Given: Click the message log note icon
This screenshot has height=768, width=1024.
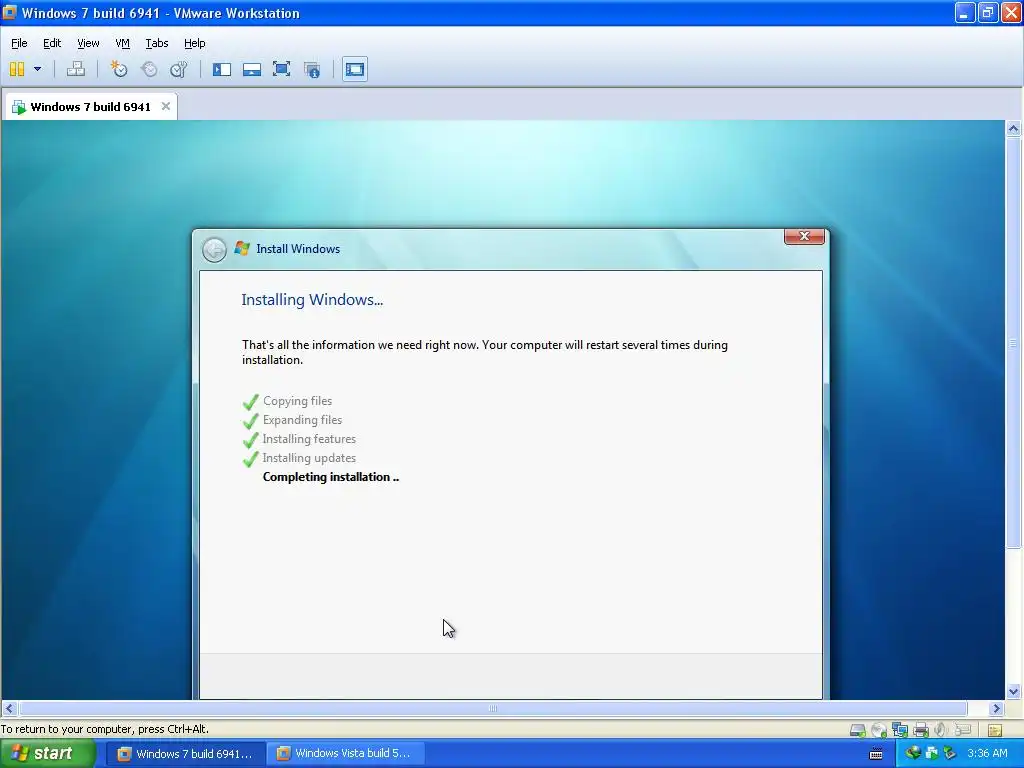Looking at the screenshot, I should pyautogui.click(x=995, y=730).
